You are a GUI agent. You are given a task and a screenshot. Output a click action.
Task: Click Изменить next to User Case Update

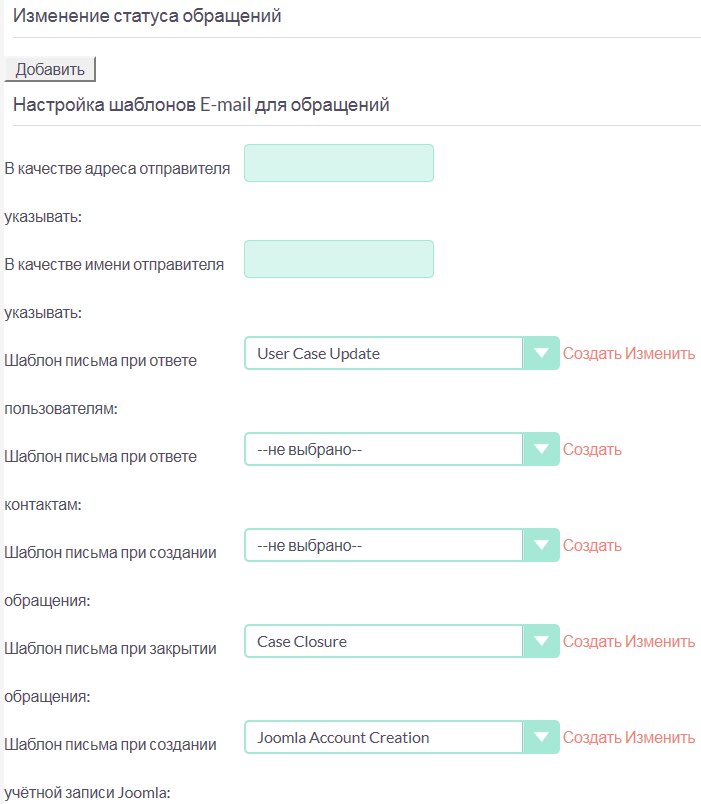(x=660, y=354)
